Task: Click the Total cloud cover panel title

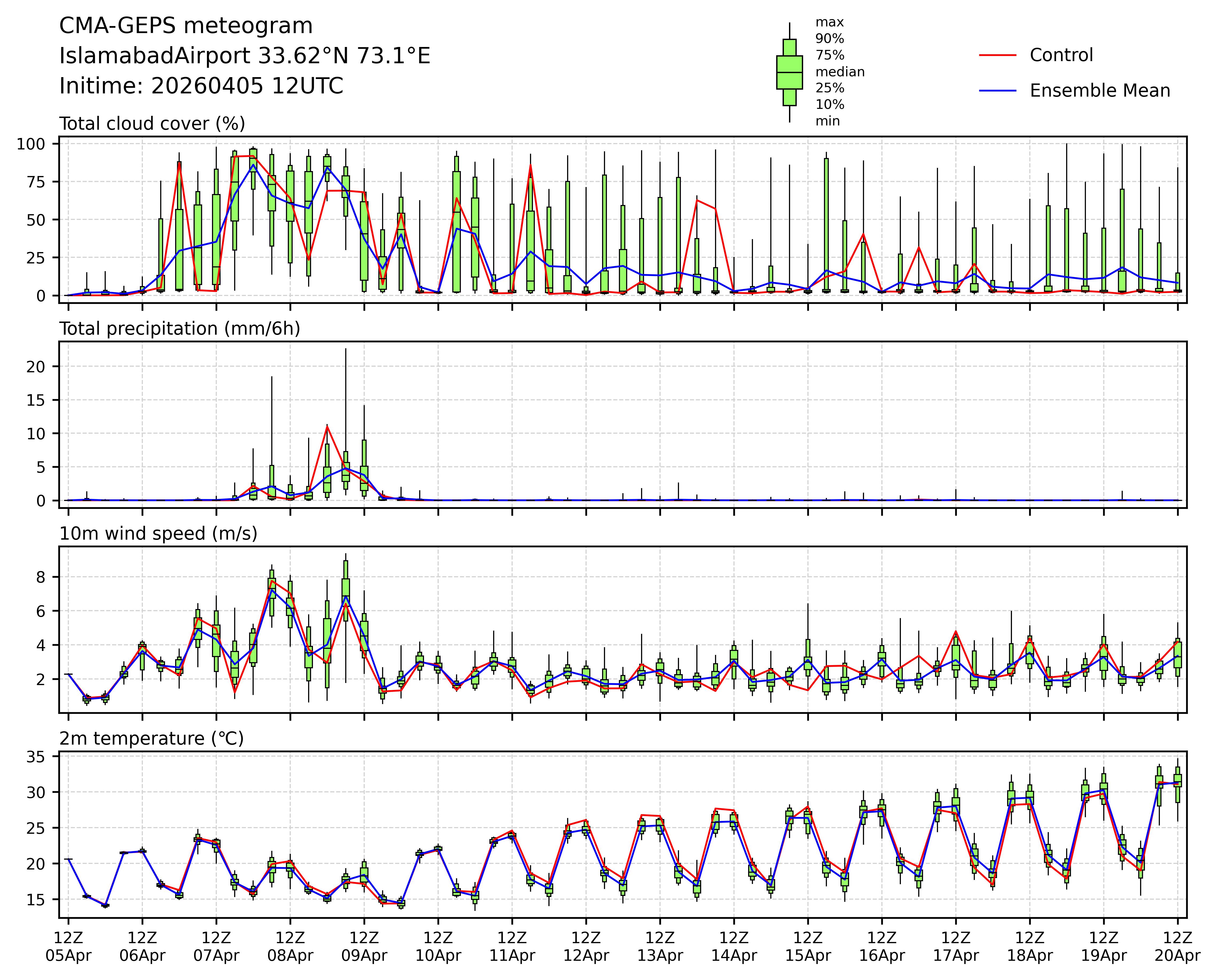Action: [x=152, y=124]
